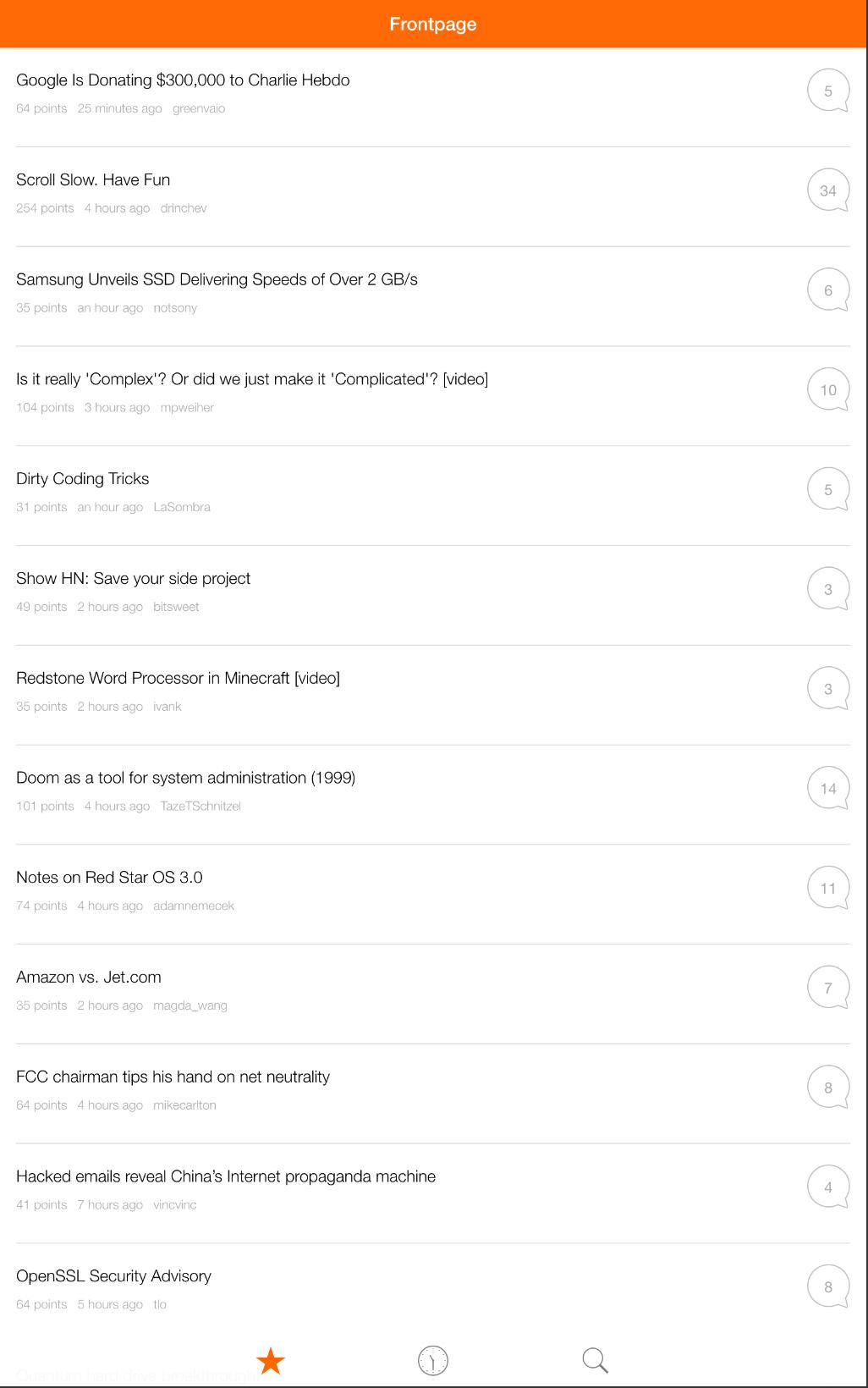The height and width of the screenshot is (1388, 868).
Task: Open 'FCC chairman tips his hand' article
Action: pyautogui.click(x=173, y=1077)
